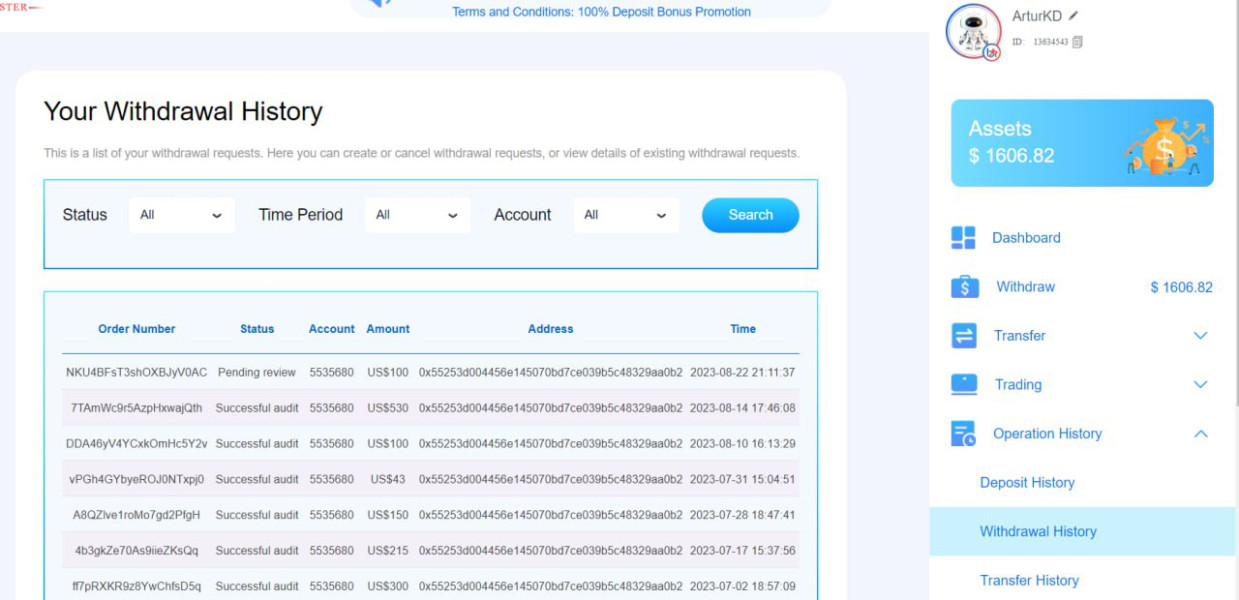
Task: Click the pencil icon beside ArturKD username
Action: coord(1074,16)
